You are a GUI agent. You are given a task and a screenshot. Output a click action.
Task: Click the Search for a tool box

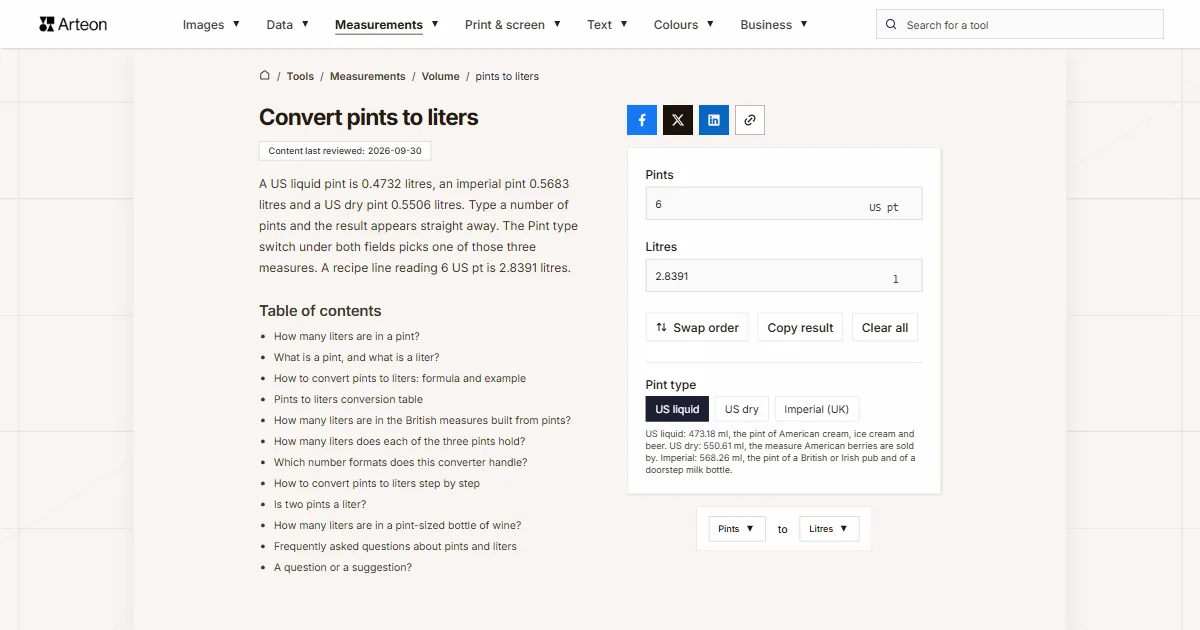pos(1020,25)
